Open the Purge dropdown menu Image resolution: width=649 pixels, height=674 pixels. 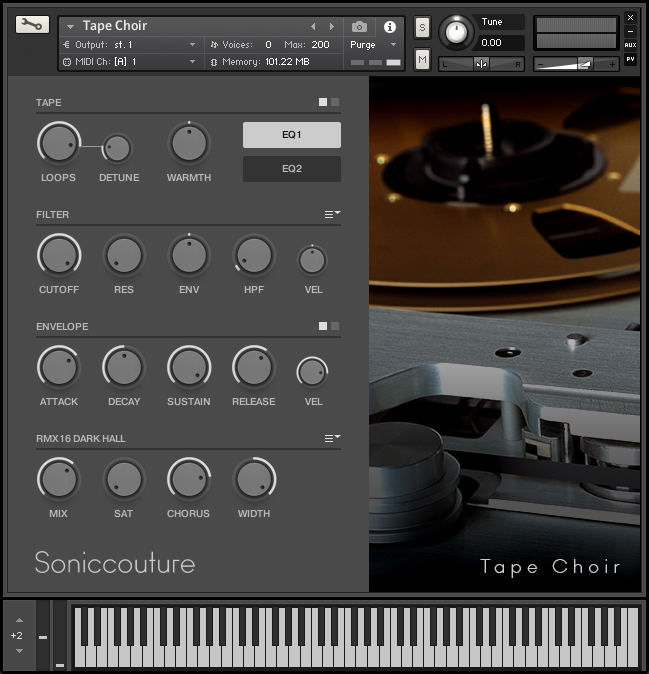pyautogui.click(x=373, y=45)
